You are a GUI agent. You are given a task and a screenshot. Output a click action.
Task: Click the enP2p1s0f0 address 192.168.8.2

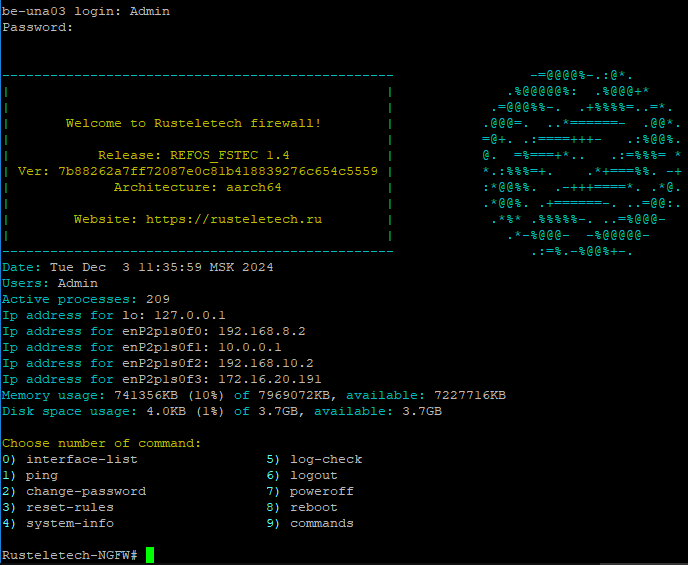262,331
